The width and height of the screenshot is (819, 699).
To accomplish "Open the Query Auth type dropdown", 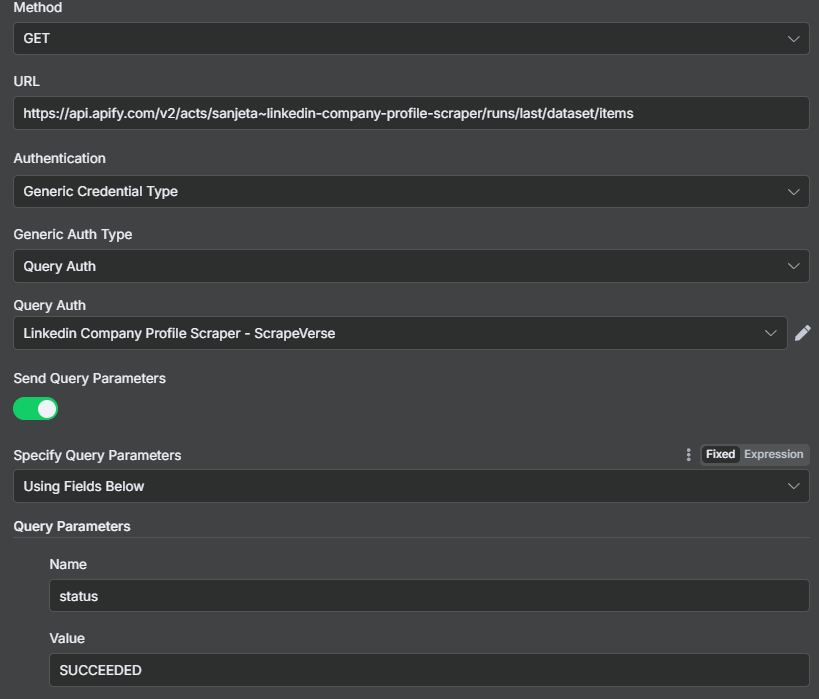I will [411, 266].
